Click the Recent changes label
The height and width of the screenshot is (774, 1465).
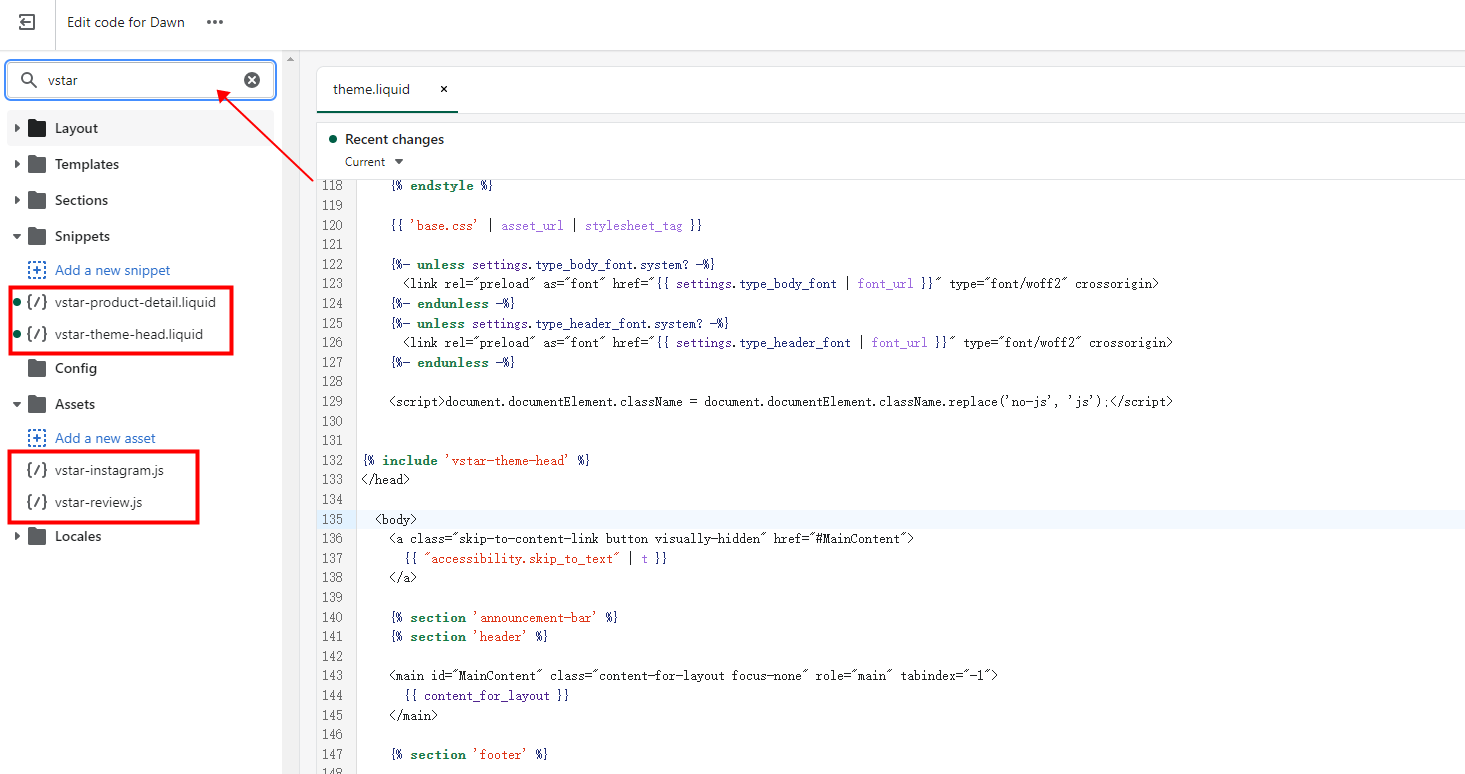click(x=394, y=139)
